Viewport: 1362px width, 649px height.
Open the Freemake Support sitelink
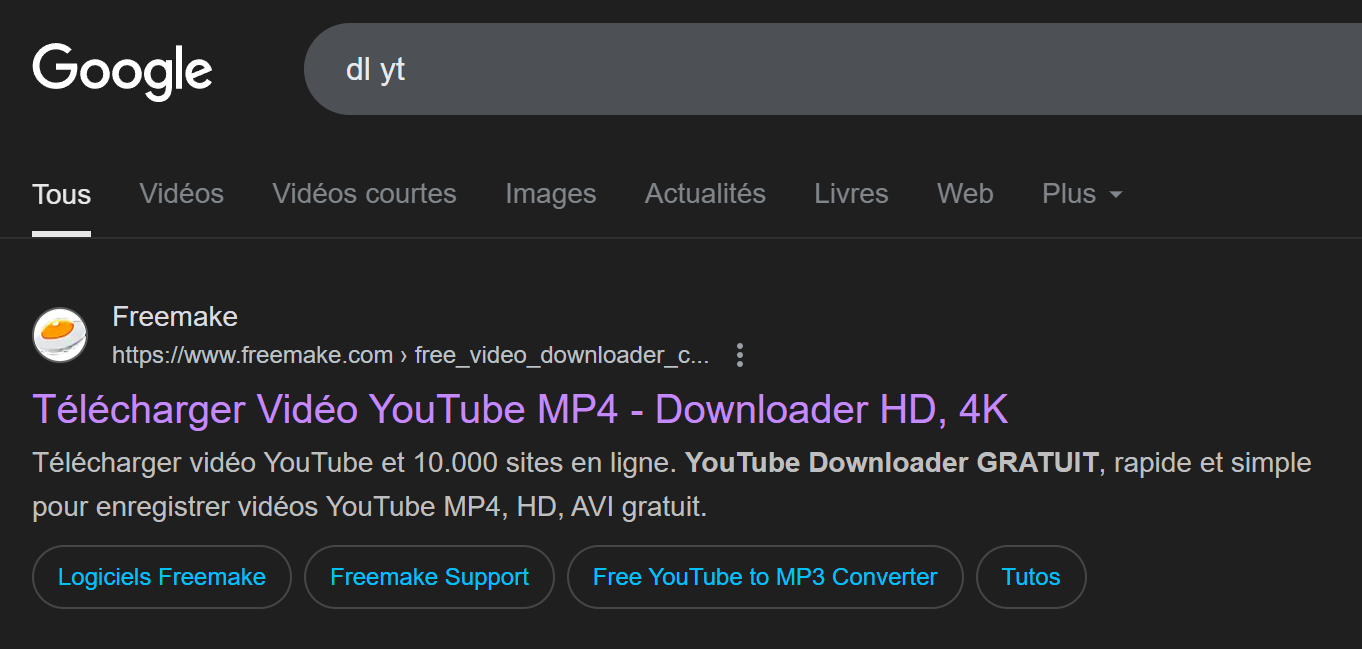point(429,577)
